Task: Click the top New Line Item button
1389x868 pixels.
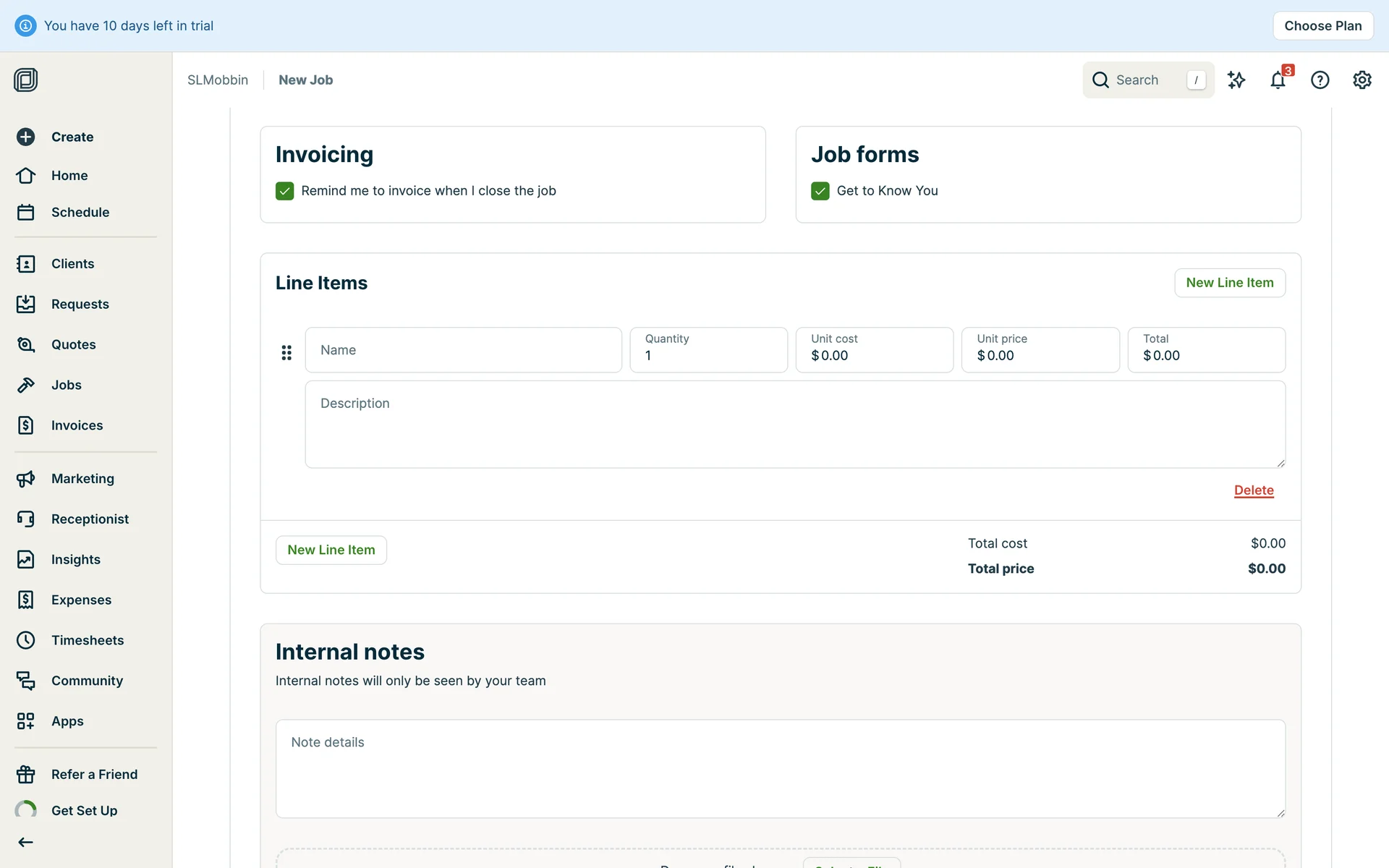Action: tap(1229, 283)
